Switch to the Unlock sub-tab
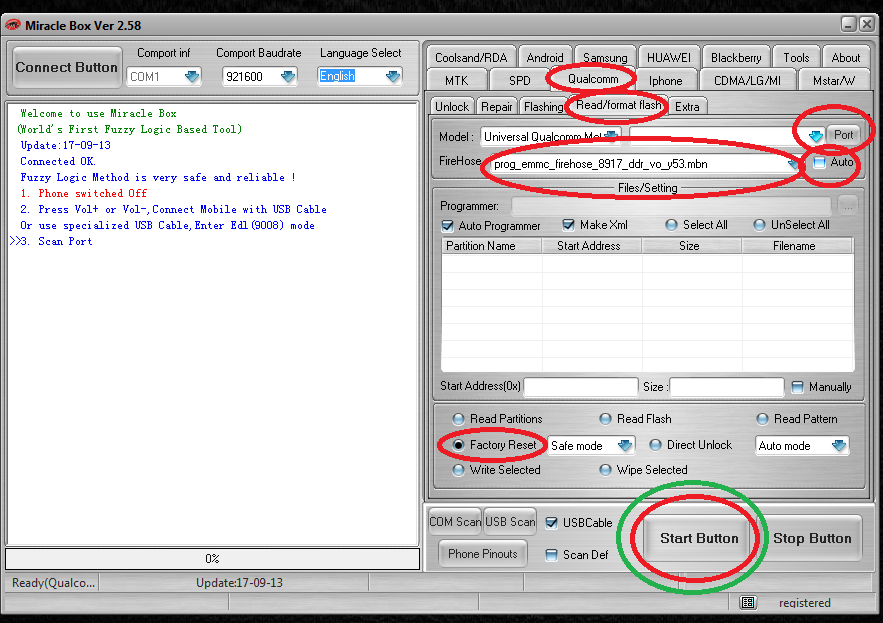 452,106
